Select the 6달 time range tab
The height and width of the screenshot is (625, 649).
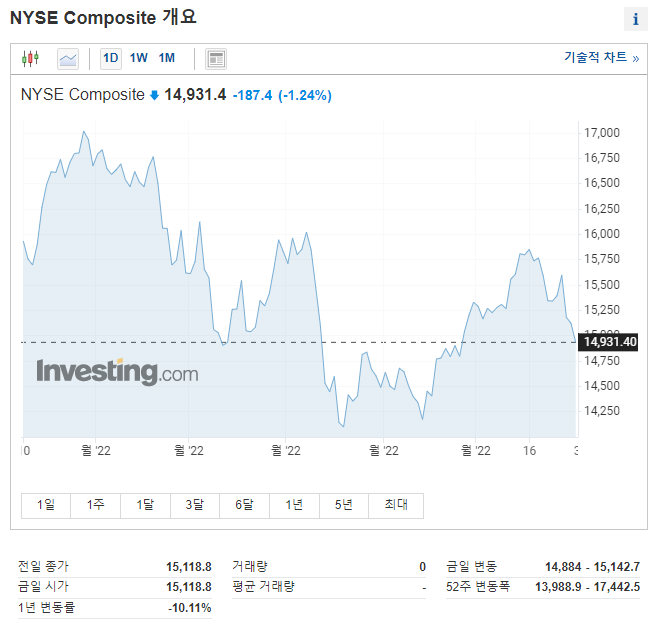[244, 505]
